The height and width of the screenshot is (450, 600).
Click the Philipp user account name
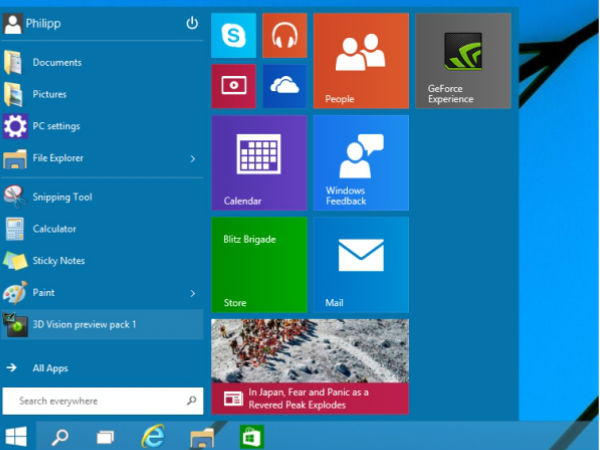tap(45, 23)
